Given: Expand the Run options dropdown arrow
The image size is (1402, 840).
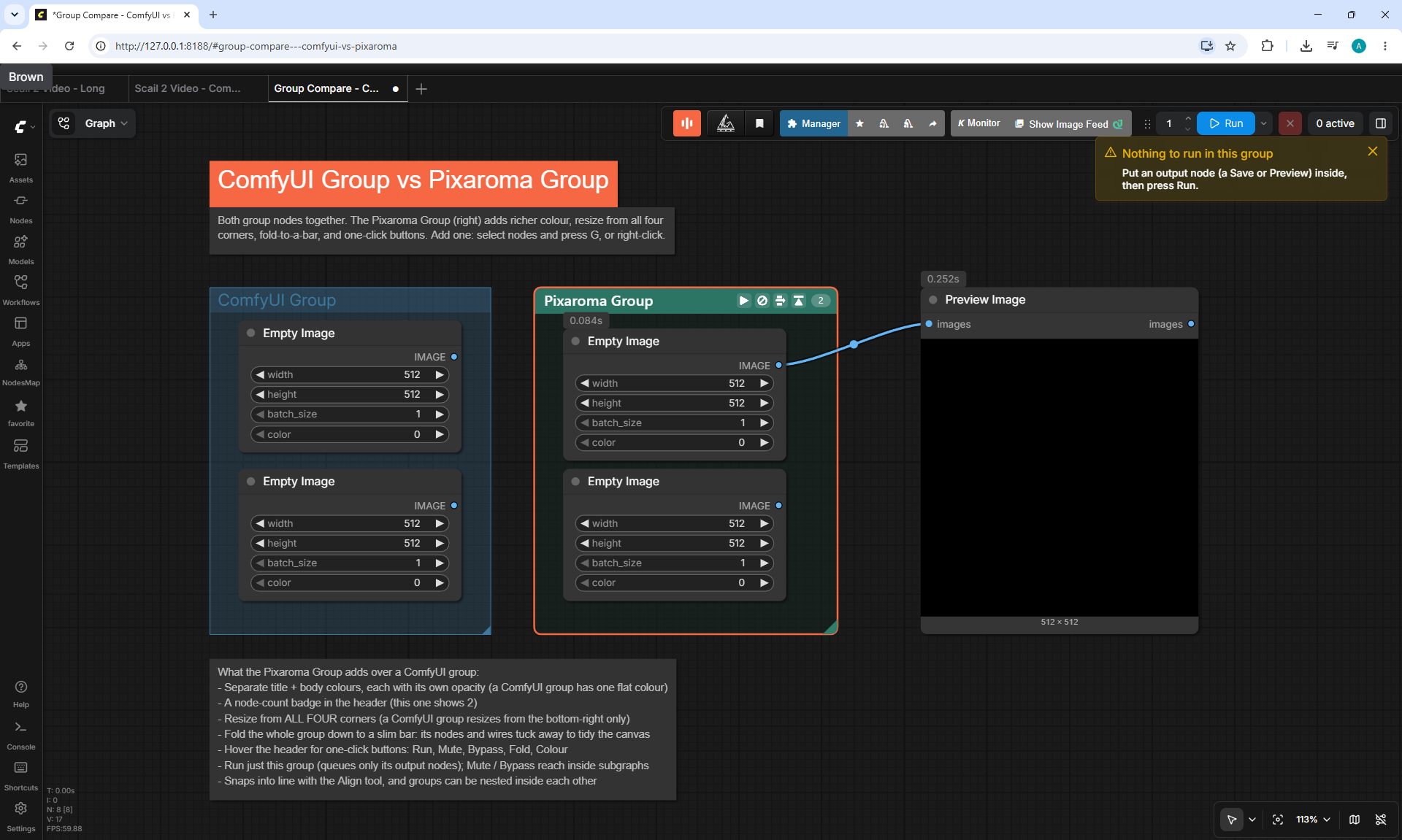Looking at the screenshot, I should [1264, 123].
